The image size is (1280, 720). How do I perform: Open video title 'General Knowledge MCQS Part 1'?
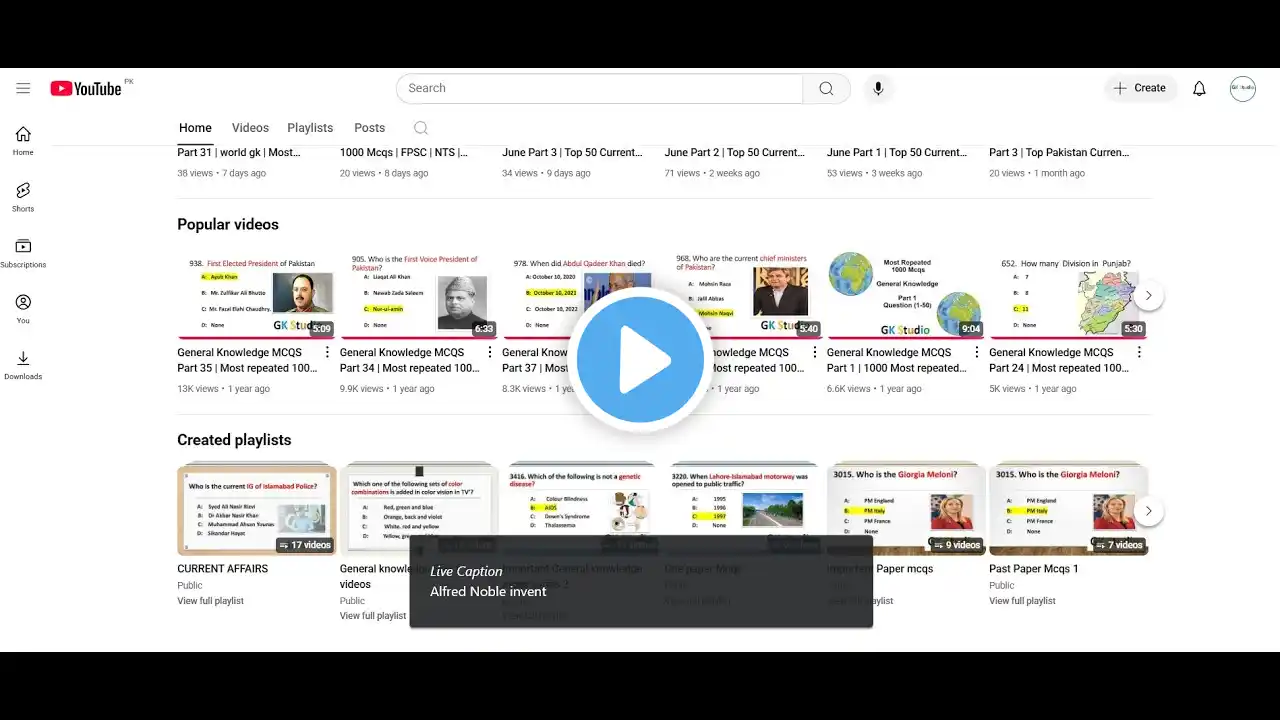(897, 360)
